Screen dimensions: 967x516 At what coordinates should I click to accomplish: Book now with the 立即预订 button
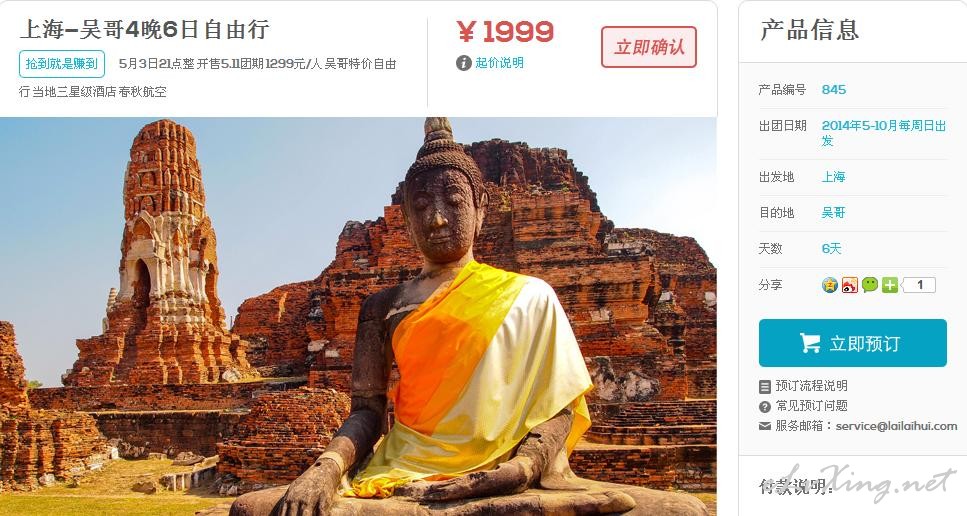click(x=852, y=343)
